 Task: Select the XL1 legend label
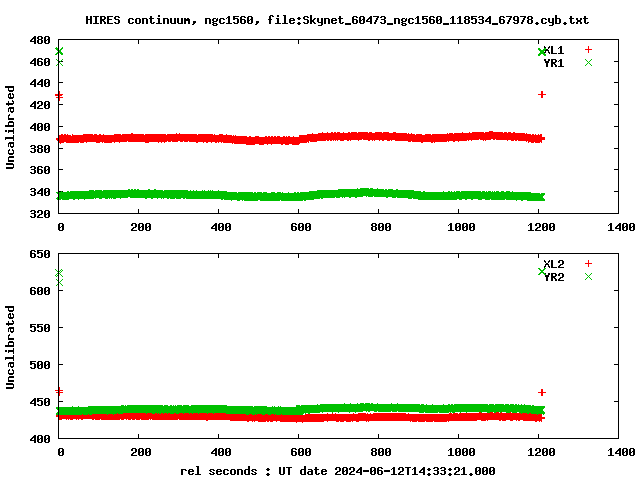point(554,50)
